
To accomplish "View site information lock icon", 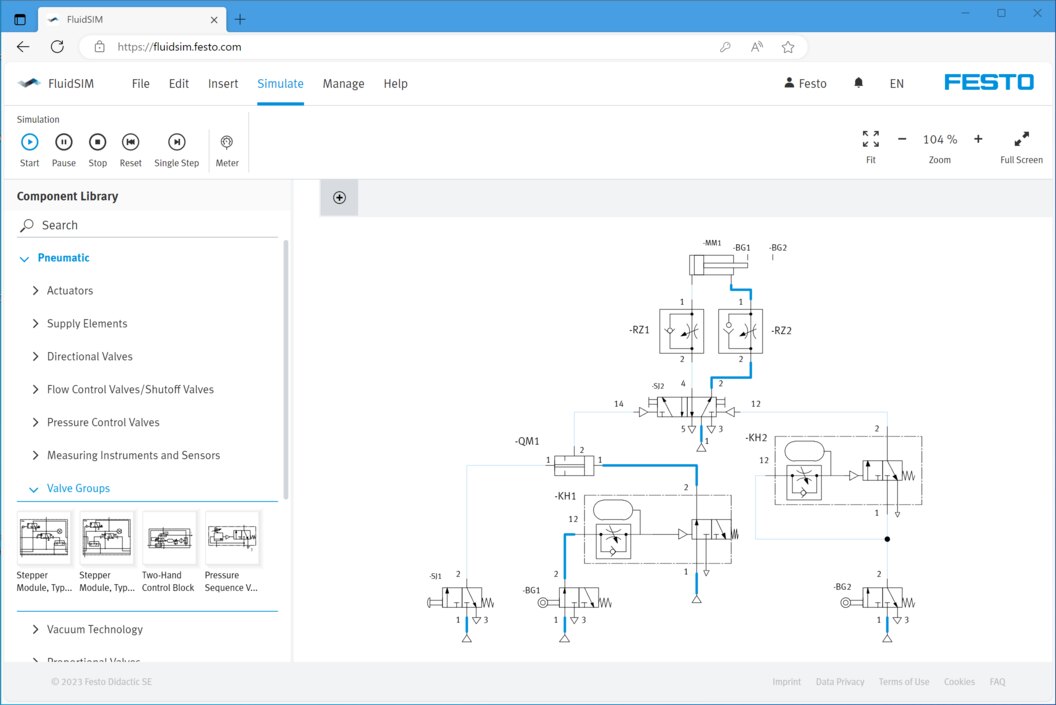I will coord(100,46).
